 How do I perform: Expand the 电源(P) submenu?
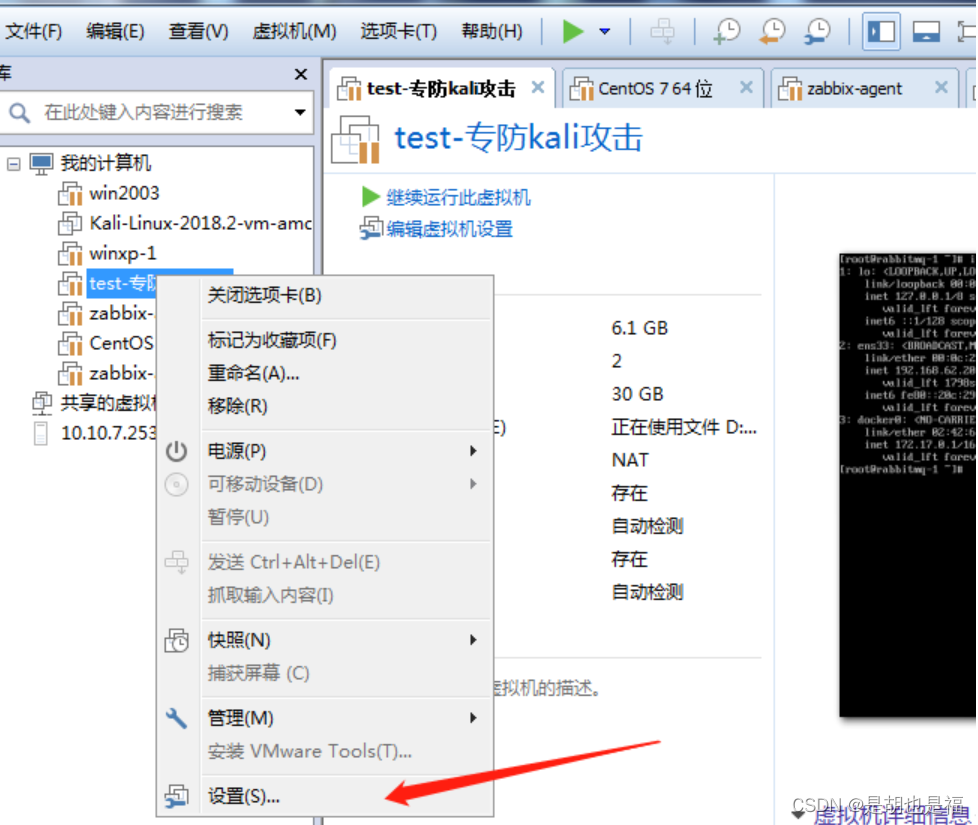347,451
